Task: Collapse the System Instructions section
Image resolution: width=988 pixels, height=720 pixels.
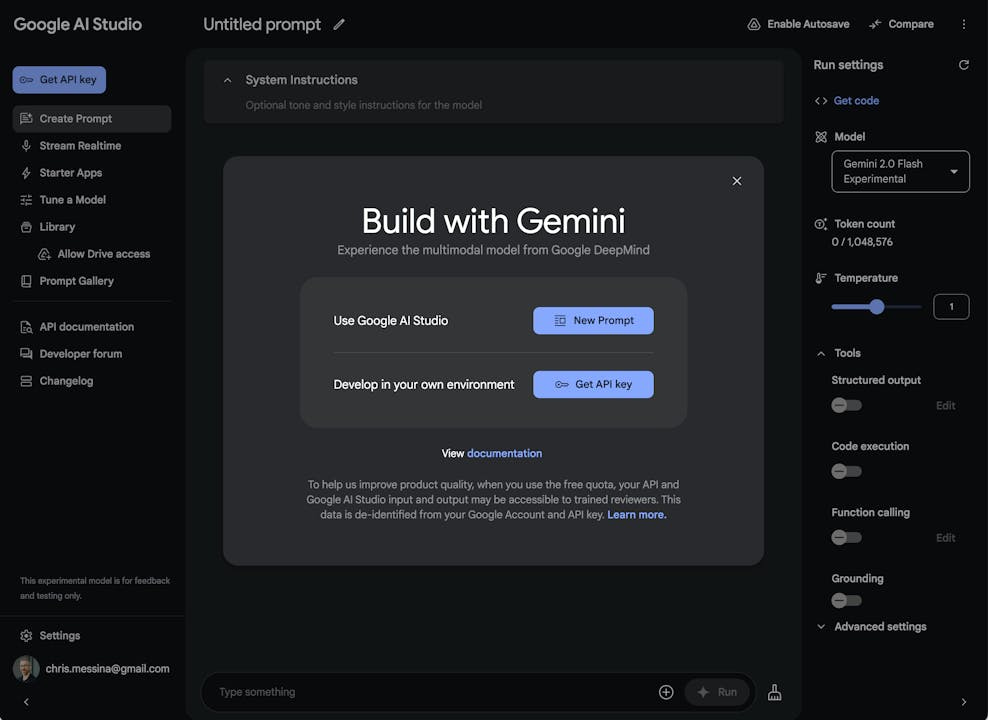Action: click(227, 81)
